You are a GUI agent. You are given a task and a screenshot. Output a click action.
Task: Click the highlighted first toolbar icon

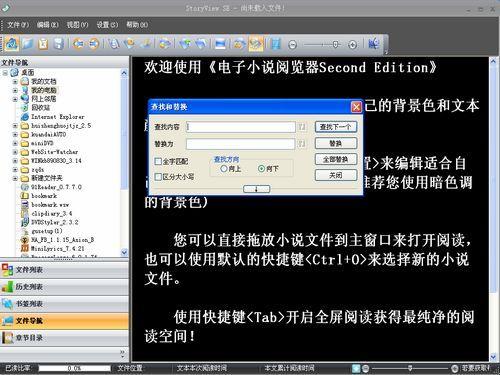click(x=11, y=43)
